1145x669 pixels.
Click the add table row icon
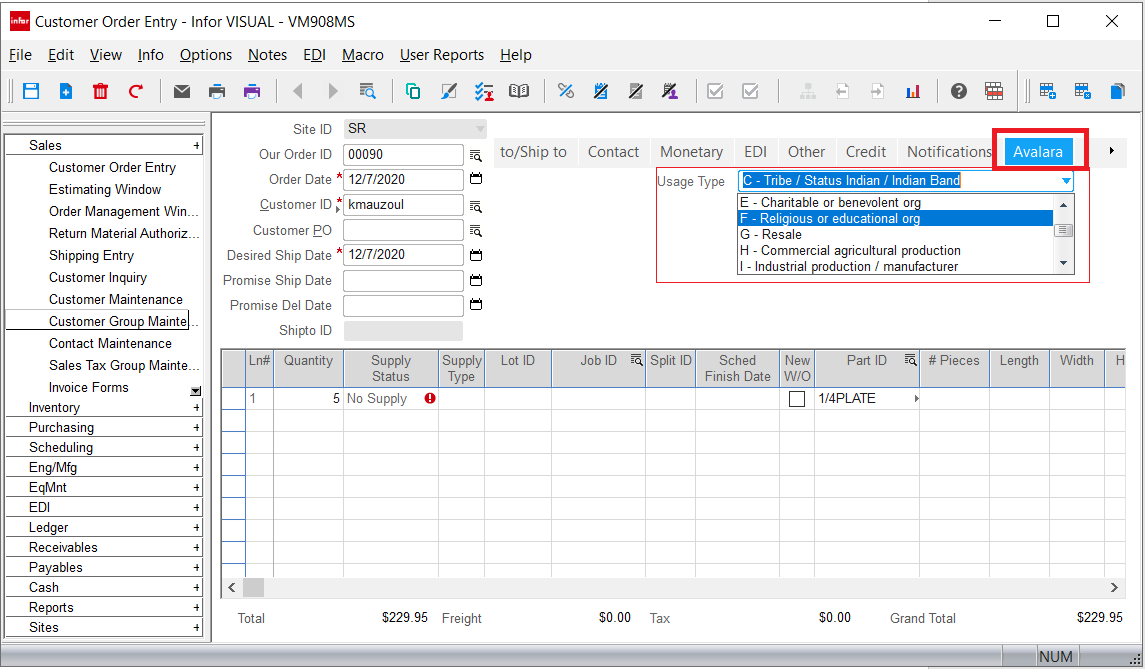pos(1047,91)
